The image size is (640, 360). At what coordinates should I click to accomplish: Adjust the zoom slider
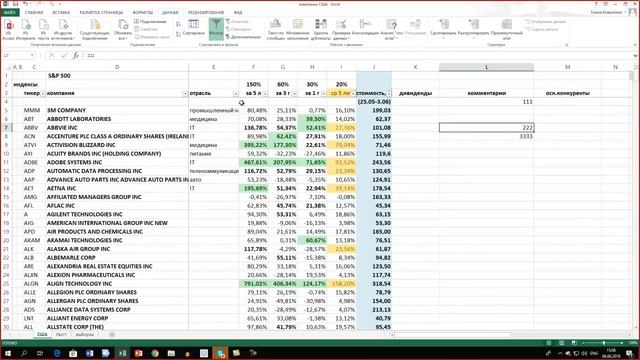[604, 343]
